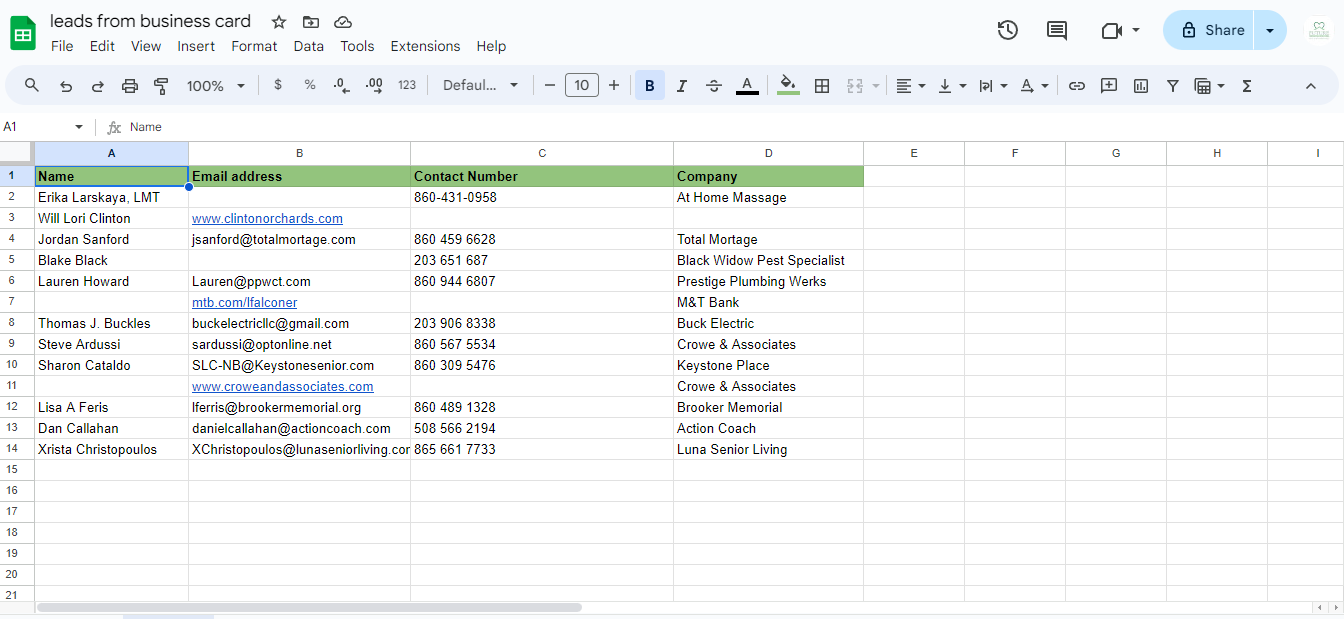Insert a chart

(x=1141, y=86)
